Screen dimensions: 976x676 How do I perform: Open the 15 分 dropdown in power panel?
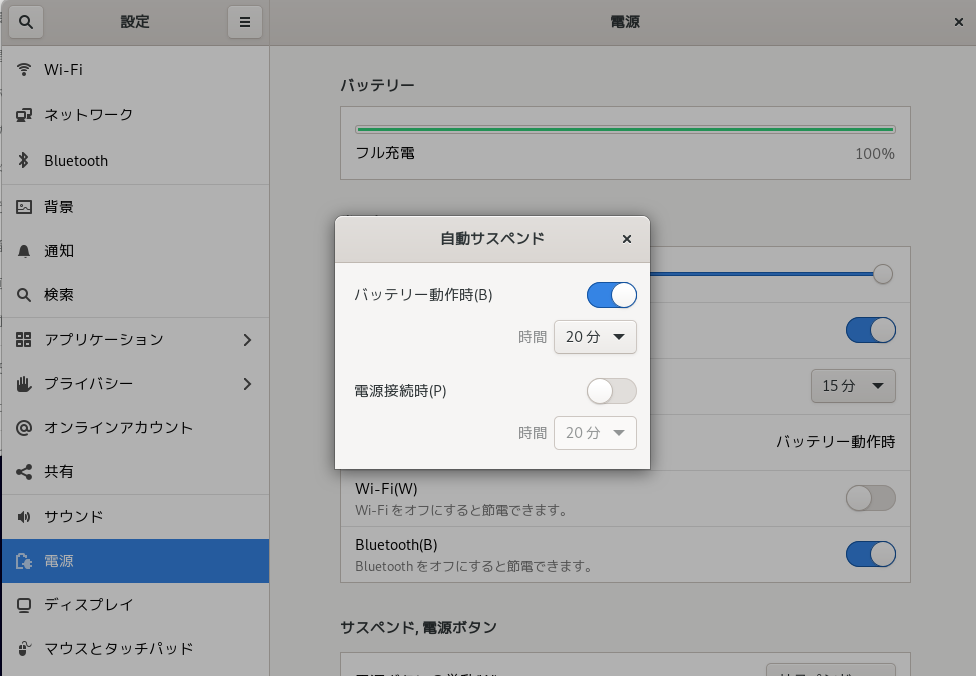[x=853, y=386]
